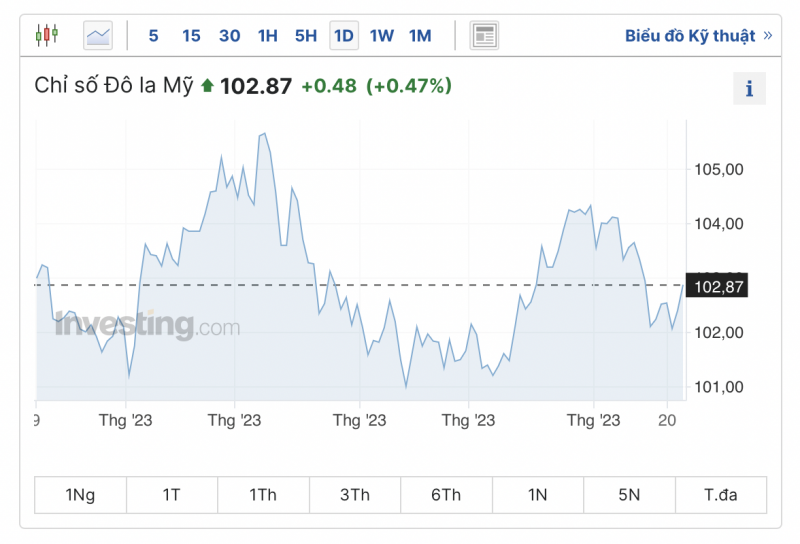This screenshot has width=800, height=544.
Task: Choose the 1H hourly interval
Action: [x=267, y=36]
